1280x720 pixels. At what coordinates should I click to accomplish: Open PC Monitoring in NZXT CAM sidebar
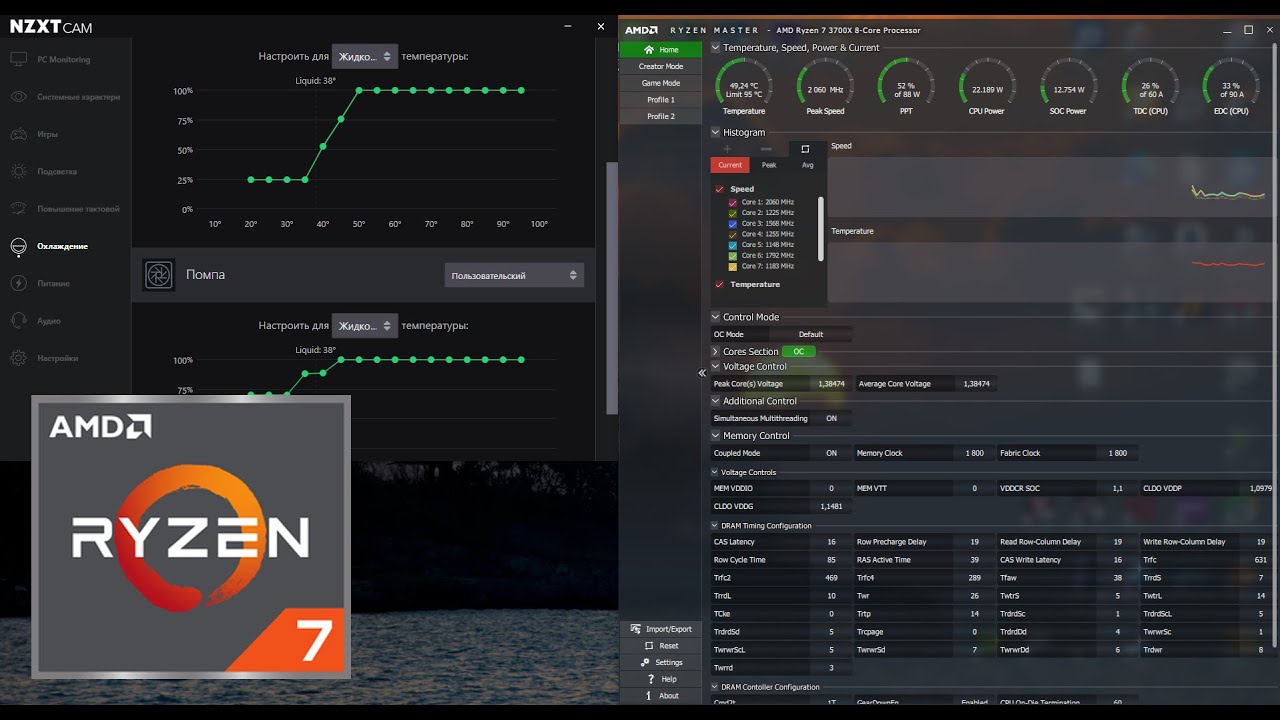[x=64, y=60]
